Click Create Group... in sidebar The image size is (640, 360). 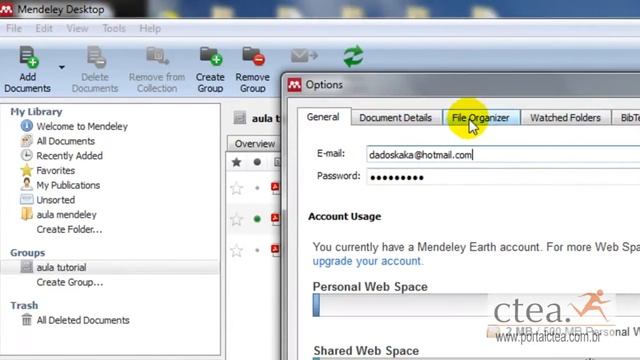click(70, 282)
